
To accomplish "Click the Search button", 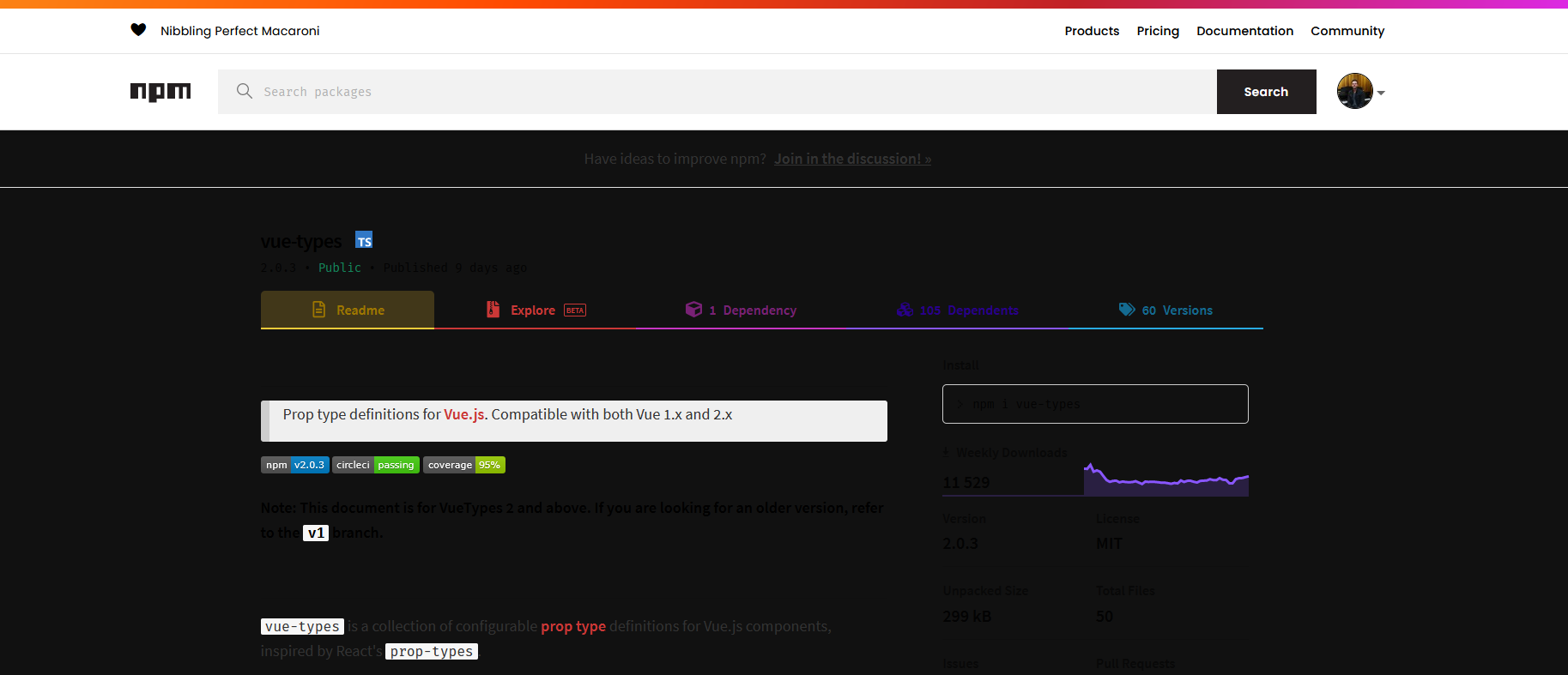I will (x=1266, y=92).
